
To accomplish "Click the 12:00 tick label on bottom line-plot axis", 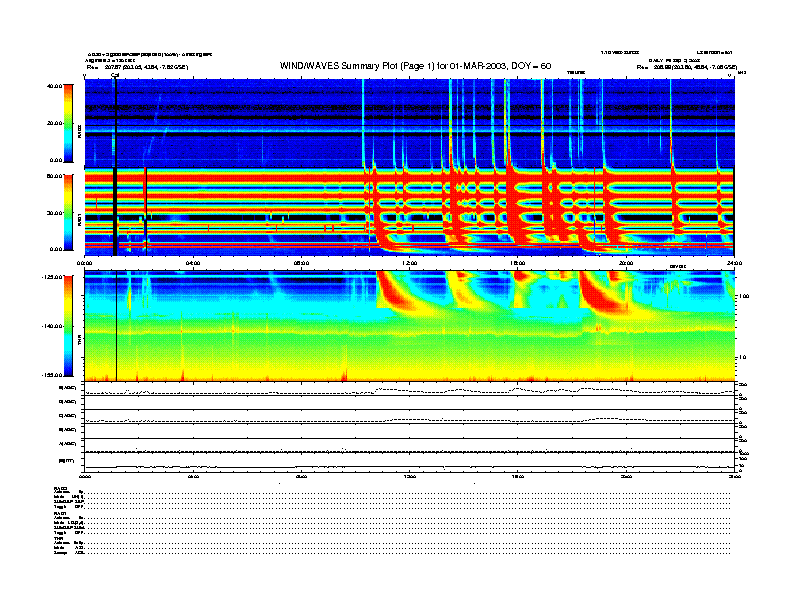I will click(410, 476).
